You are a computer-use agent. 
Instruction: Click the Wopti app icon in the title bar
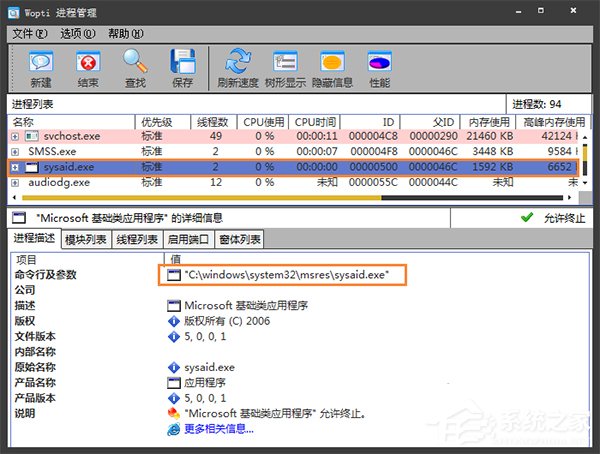pos(14,13)
